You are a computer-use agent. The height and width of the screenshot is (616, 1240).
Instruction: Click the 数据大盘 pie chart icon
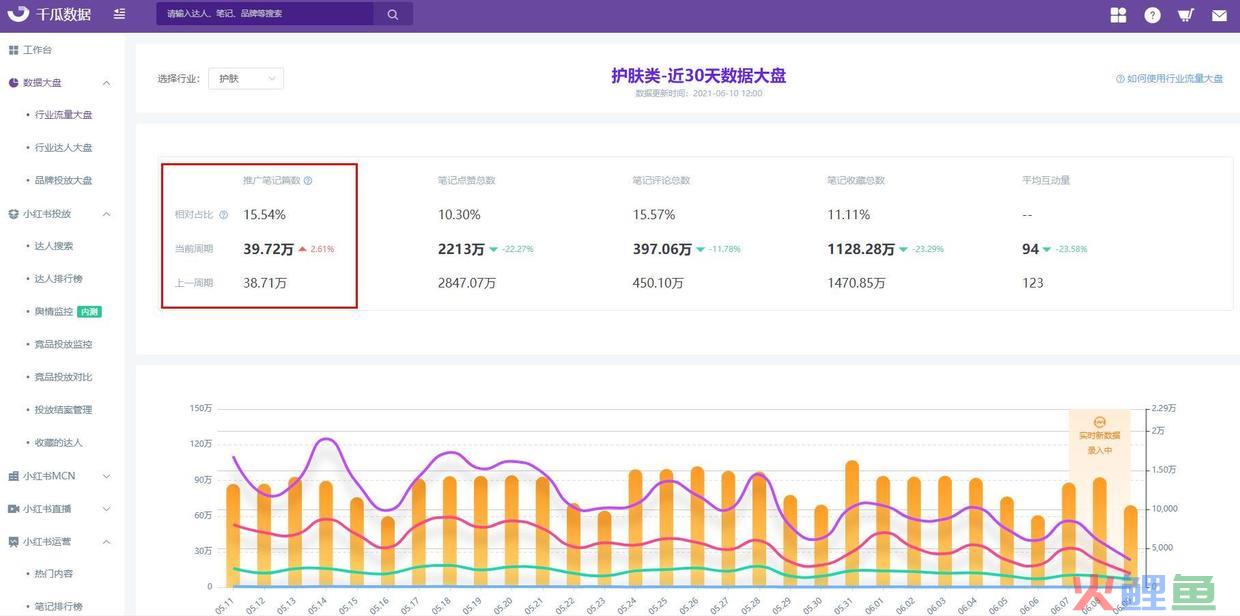tap(14, 83)
